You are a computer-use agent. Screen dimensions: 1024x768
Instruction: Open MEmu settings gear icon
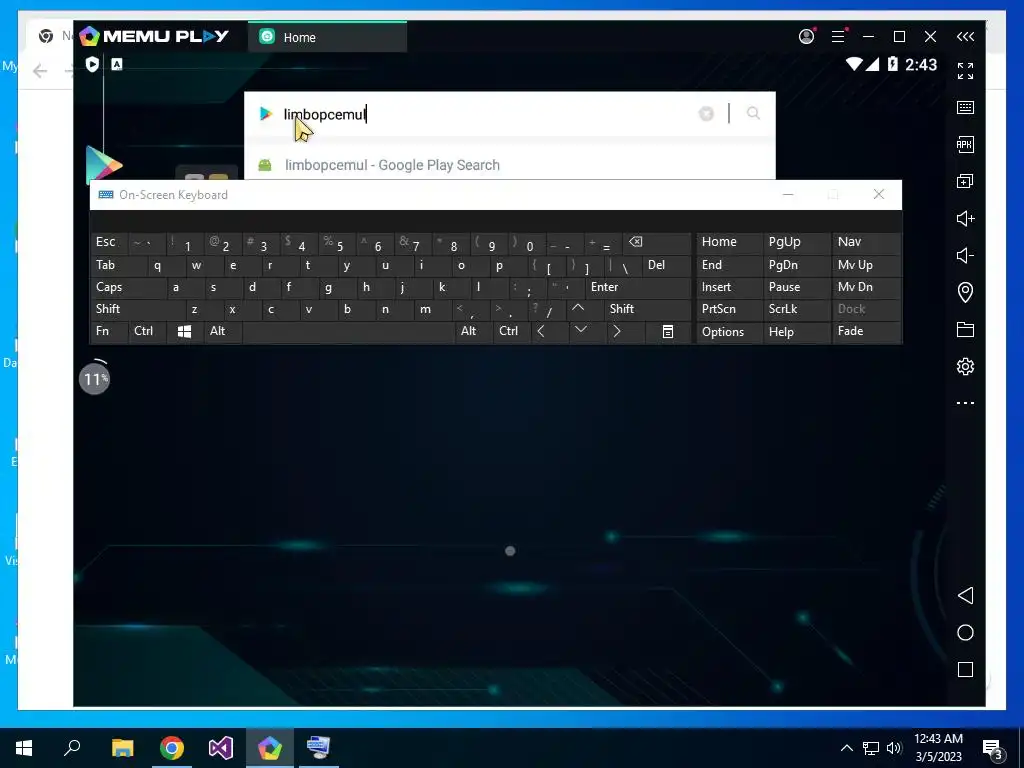point(965,366)
